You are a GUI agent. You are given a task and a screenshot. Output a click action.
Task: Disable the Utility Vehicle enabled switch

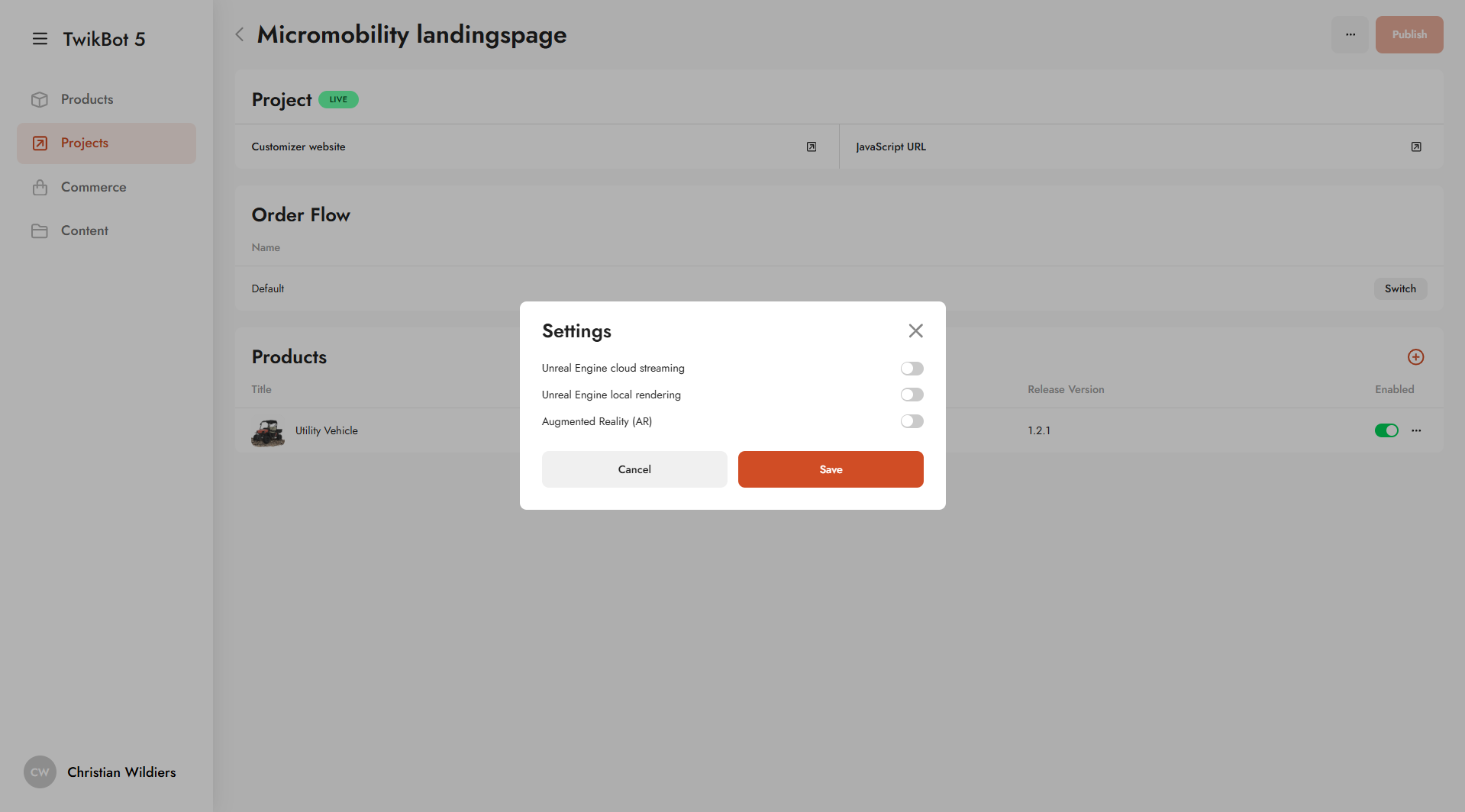[x=1386, y=430]
